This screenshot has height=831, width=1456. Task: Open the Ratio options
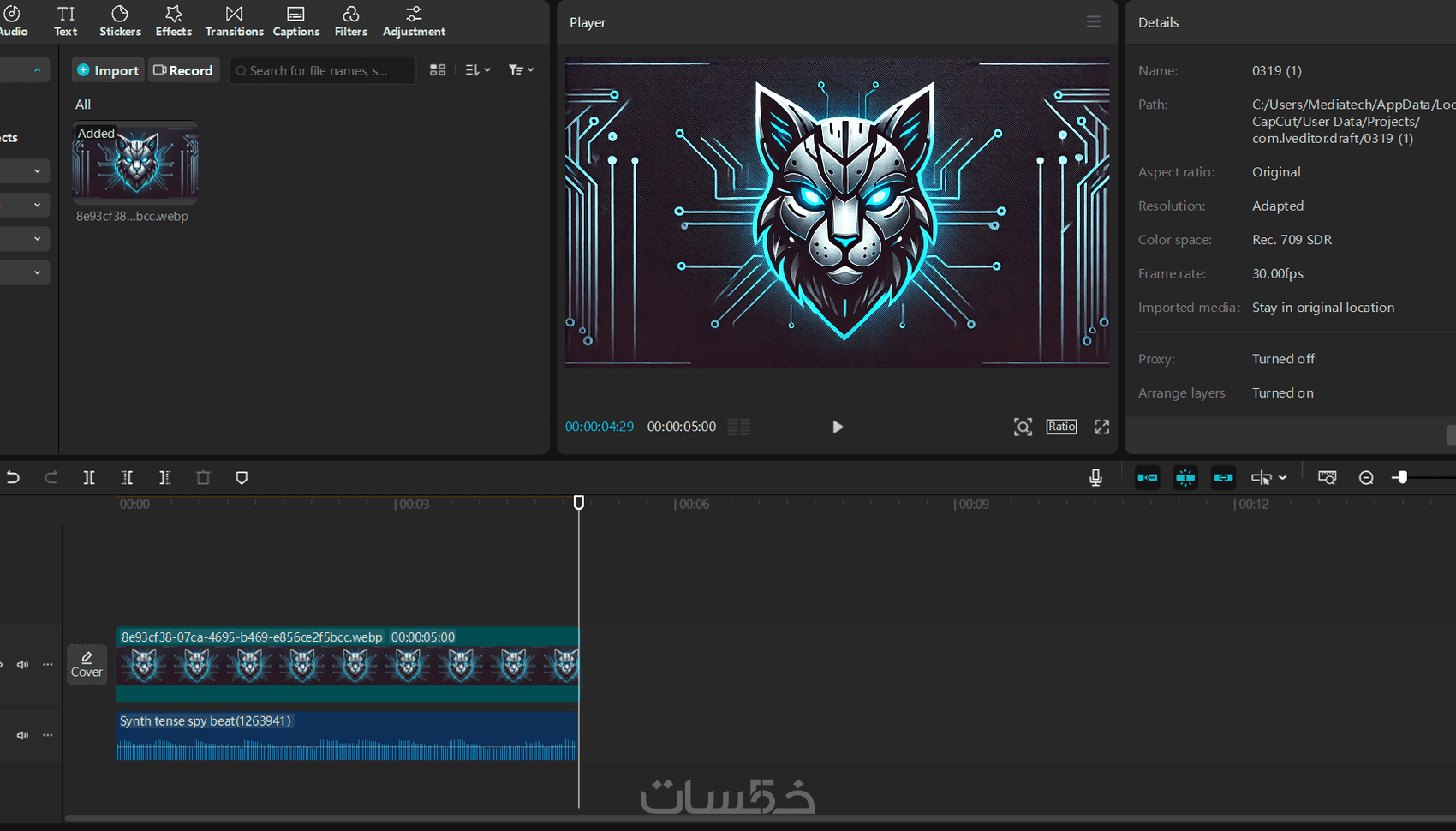[x=1061, y=427]
